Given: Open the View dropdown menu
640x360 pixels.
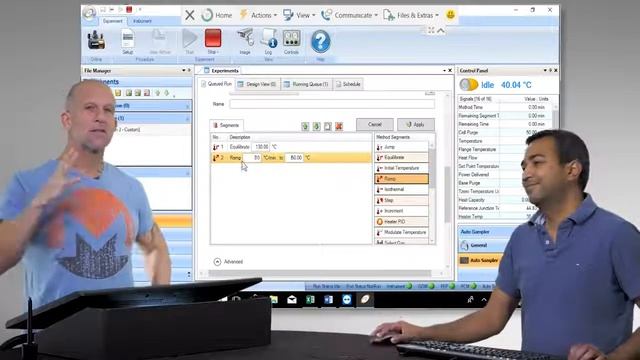Looking at the screenshot, I should [x=299, y=15].
